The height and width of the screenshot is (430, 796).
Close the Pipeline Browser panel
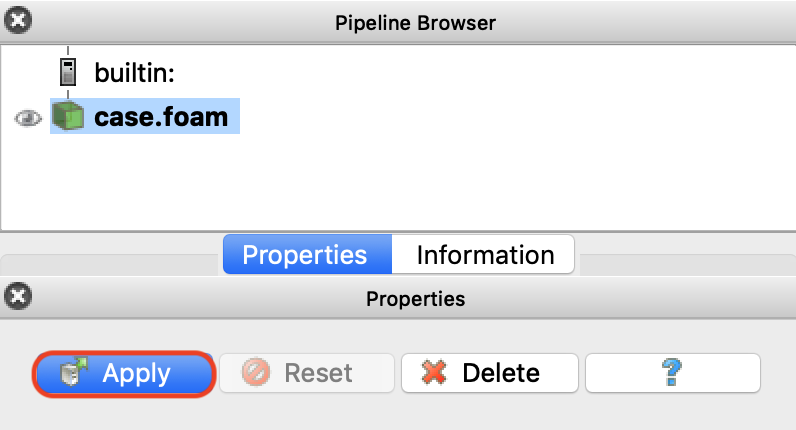17,19
